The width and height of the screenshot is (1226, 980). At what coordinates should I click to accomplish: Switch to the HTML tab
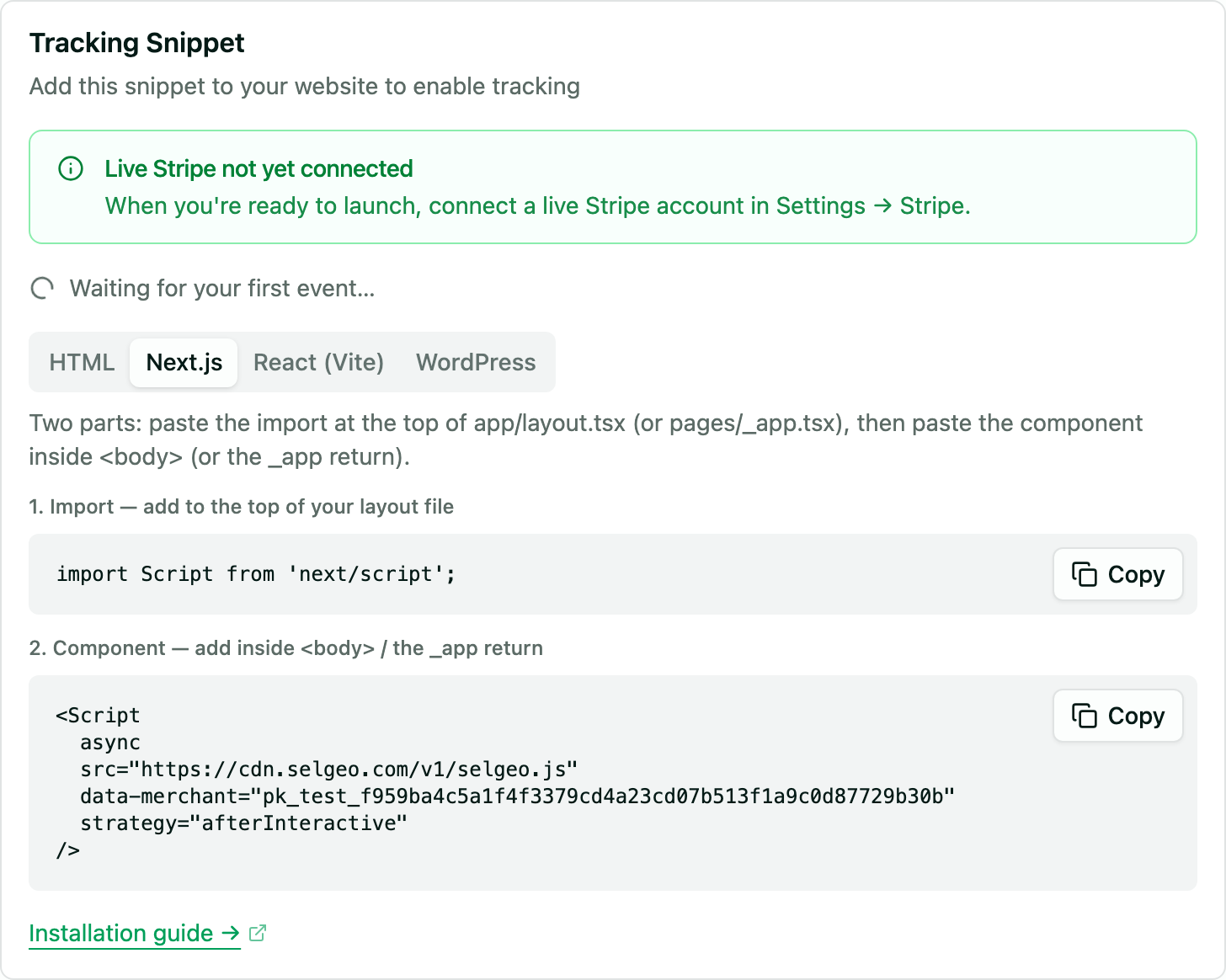click(x=82, y=362)
